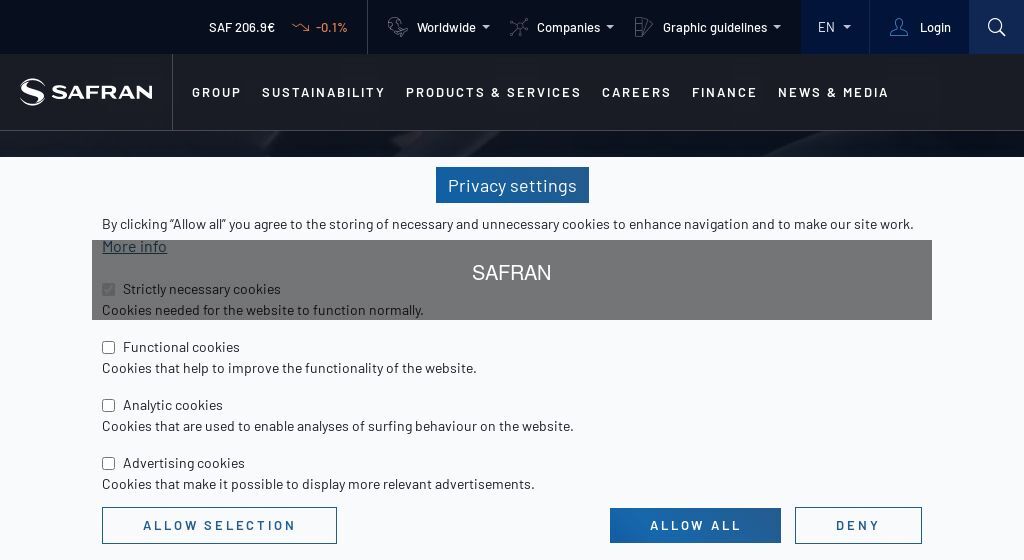This screenshot has width=1024, height=560.
Task: Click the Safran logo
Action: 86,92
